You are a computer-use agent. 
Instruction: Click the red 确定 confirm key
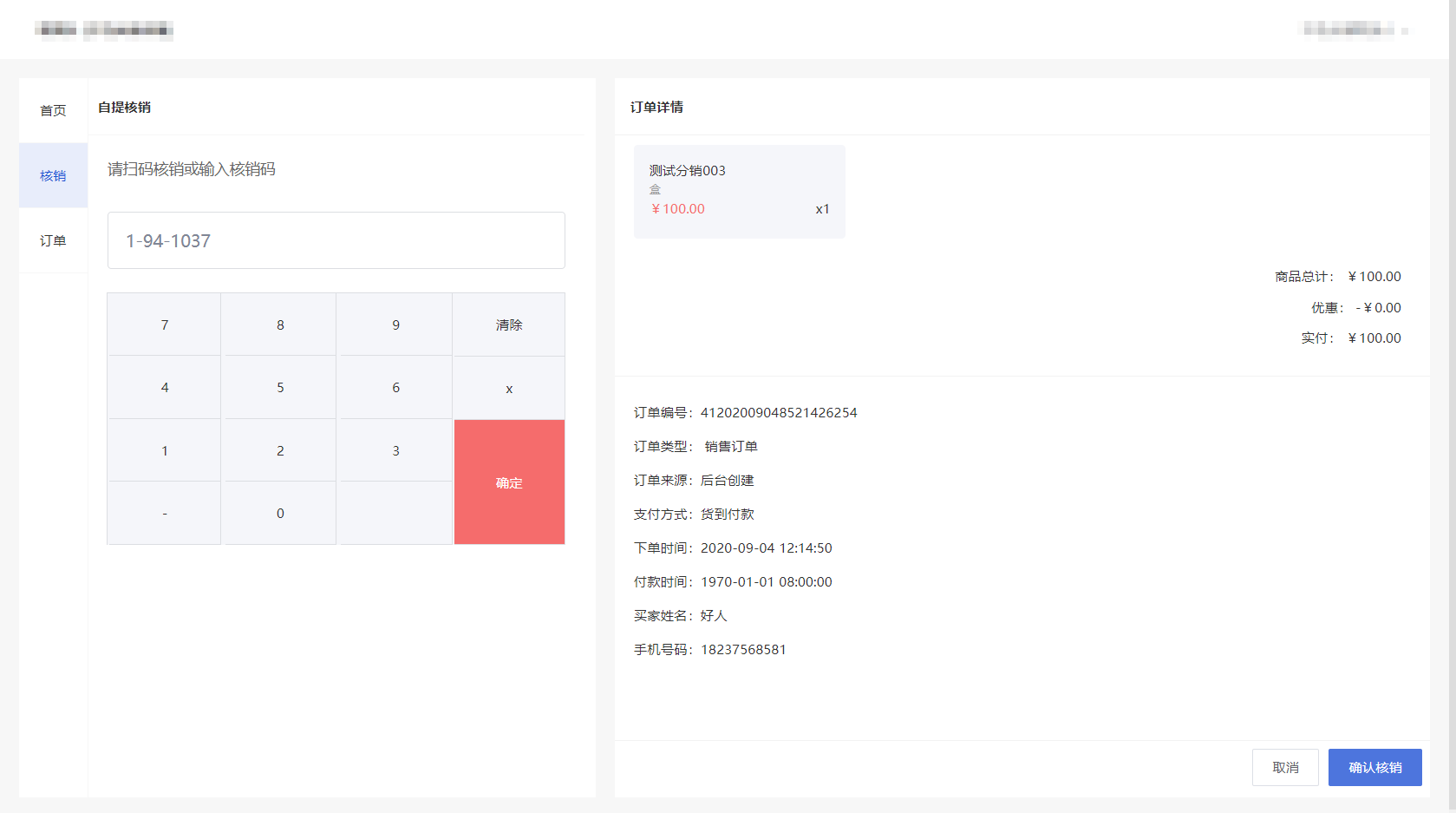point(509,482)
